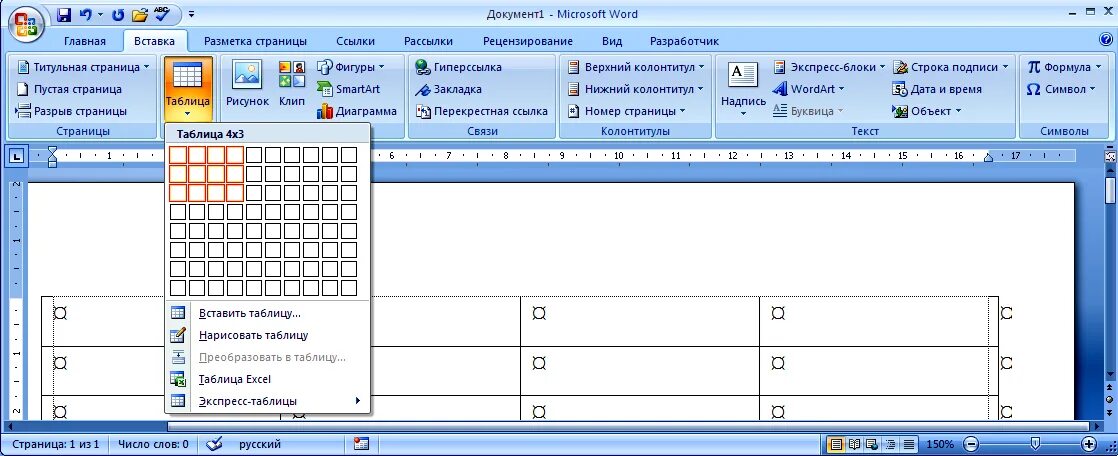Open the Рассылки ribbon tab
Viewport: 1118px width, 456px height.
coord(428,41)
